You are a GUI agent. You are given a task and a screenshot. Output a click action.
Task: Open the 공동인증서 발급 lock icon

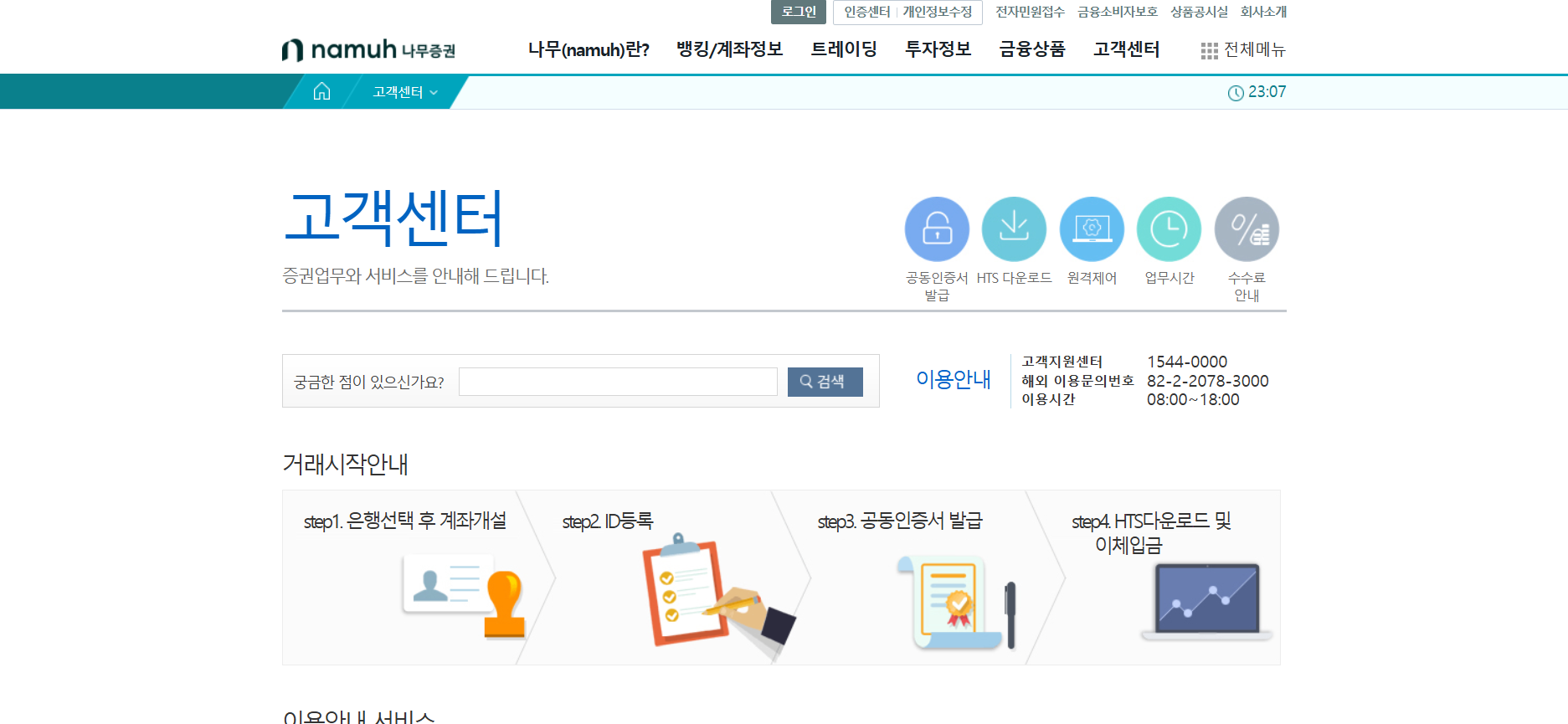pyautogui.click(x=937, y=229)
